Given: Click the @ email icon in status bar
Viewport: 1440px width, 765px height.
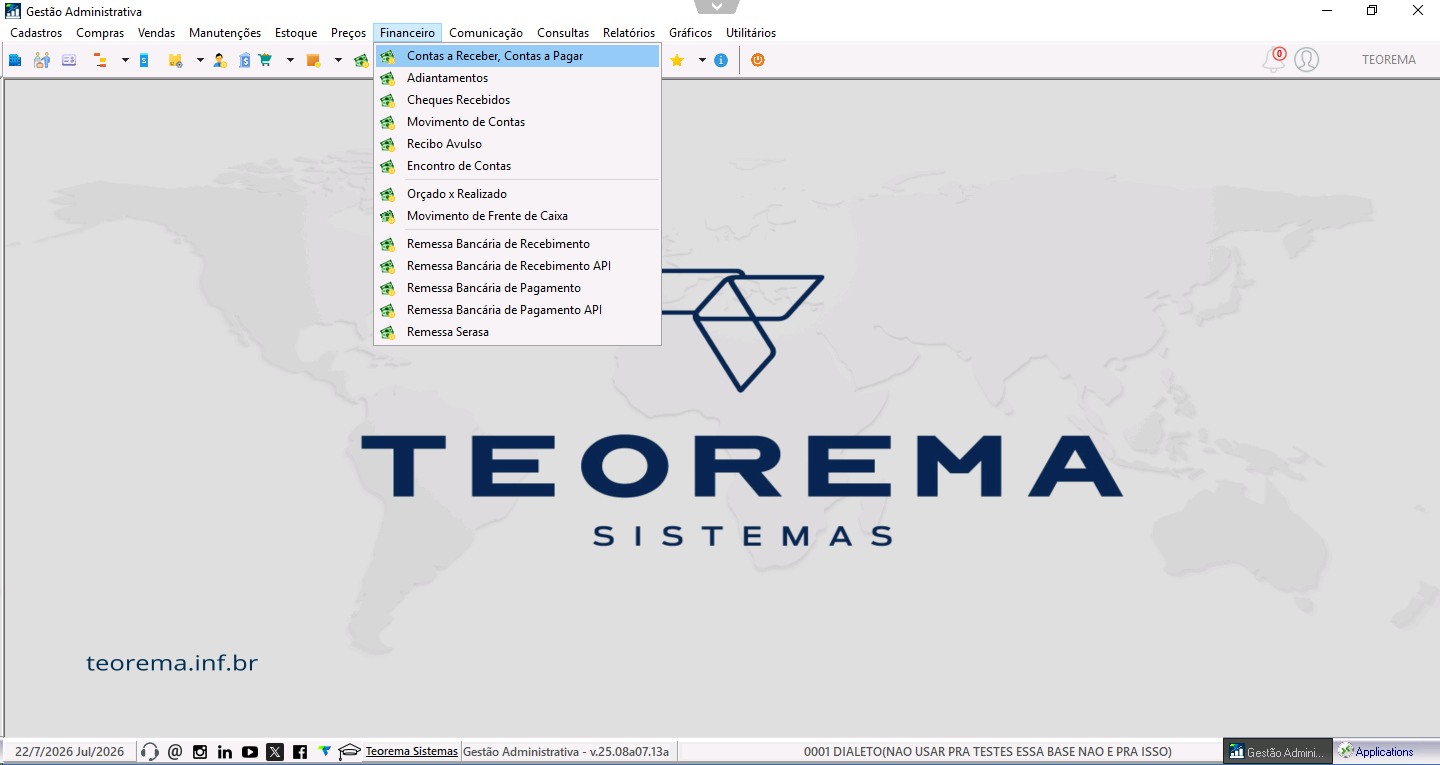Looking at the screenshot, I should (175, 752).
